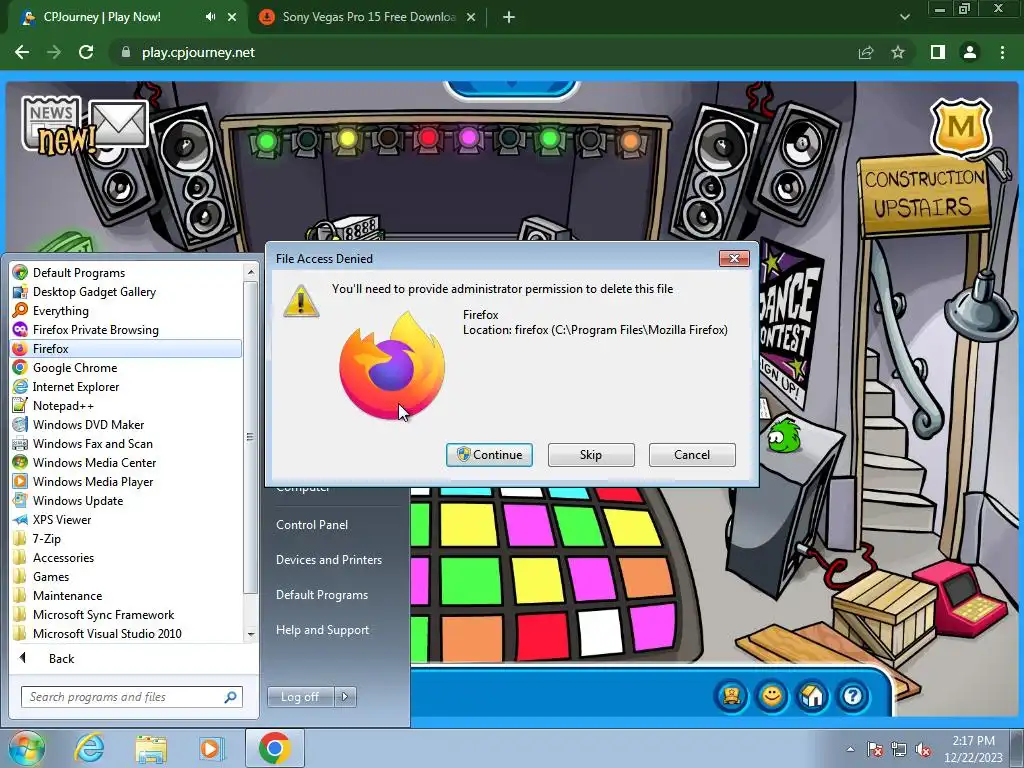Viewport: 1024px width, 768px height.
Task: Expand the Maintenance folder
Action: point(67,595)
